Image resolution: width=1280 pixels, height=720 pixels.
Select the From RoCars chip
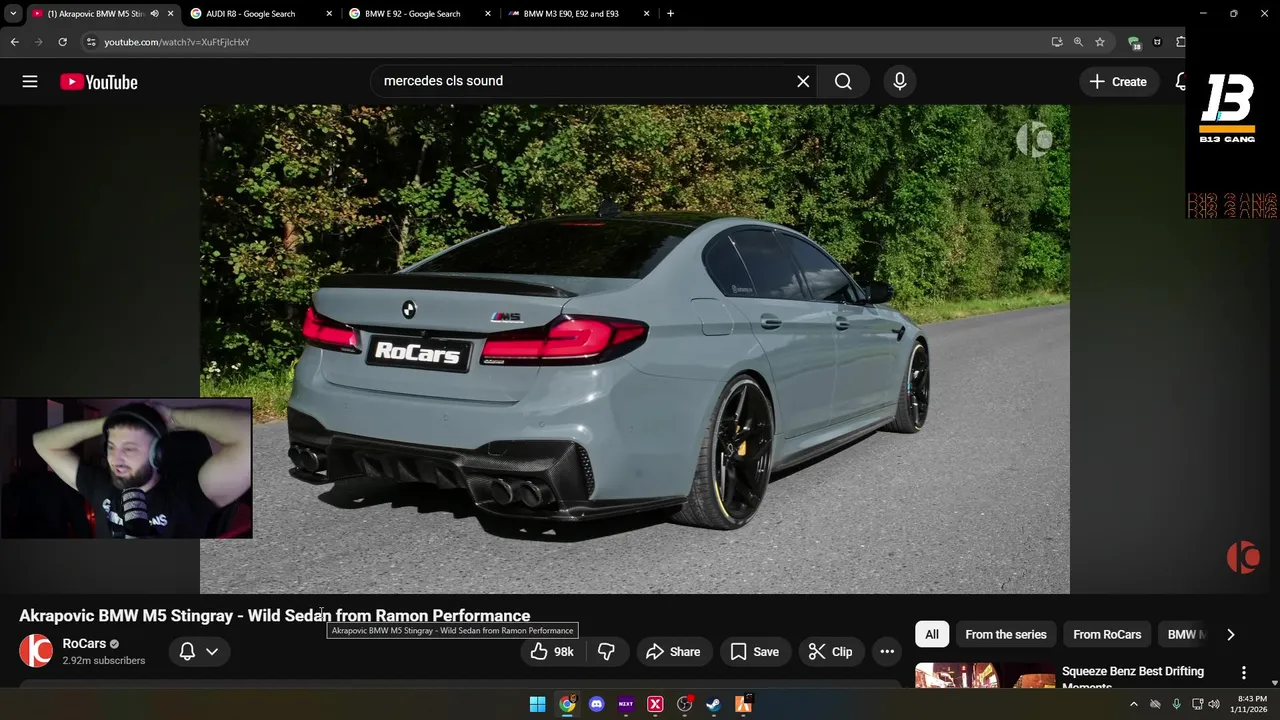click(x=1107, y=634)
